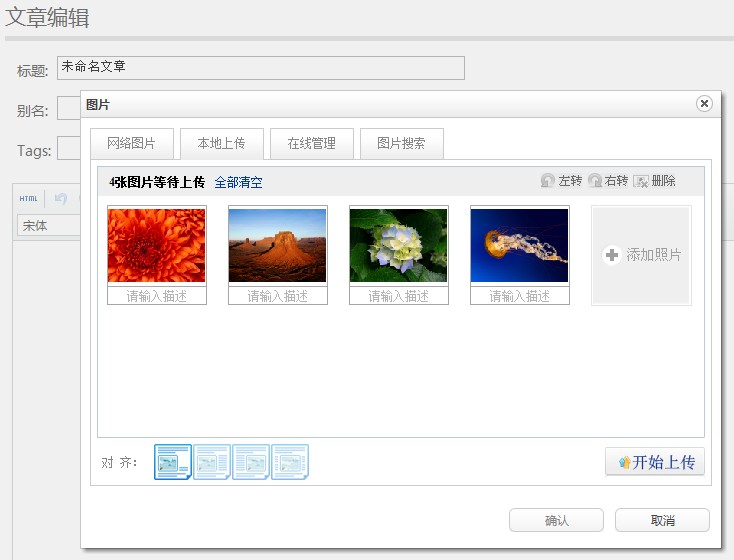
Task: Click description field under desert image
Action: pyautogui.click(x=278, y=296)
